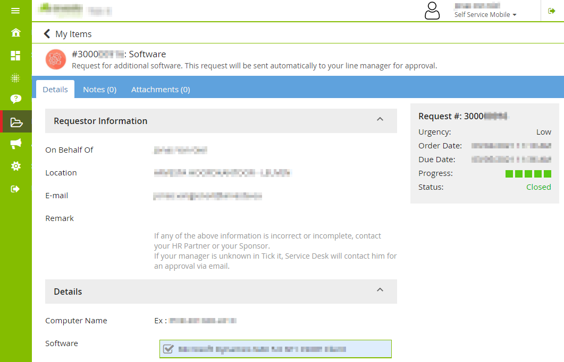Toggle the Software checkbox
The width and height of the screenshot is (564, 362).
click(168, 349)
